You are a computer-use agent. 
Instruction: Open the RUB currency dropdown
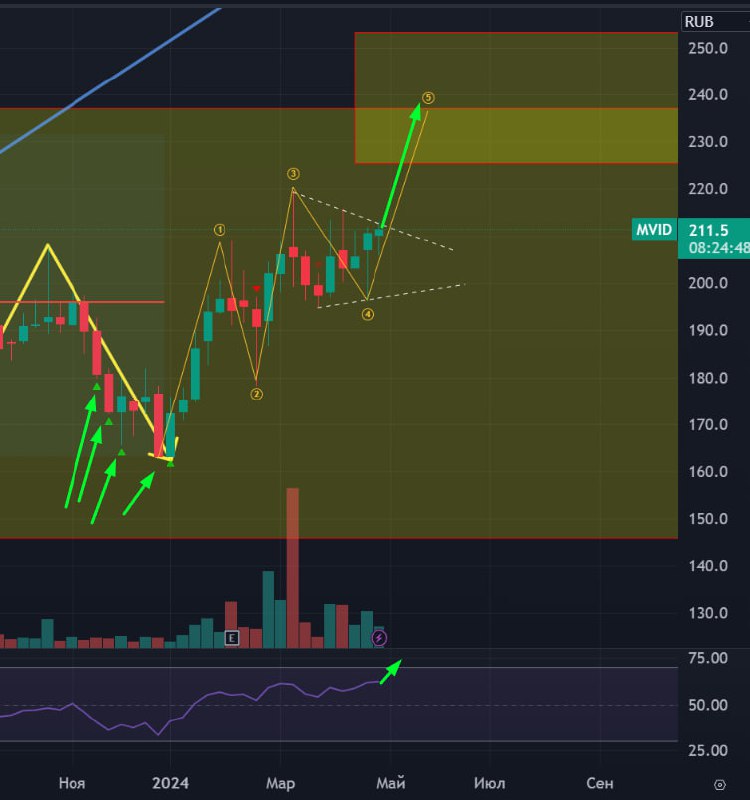[x=715, y=22]
